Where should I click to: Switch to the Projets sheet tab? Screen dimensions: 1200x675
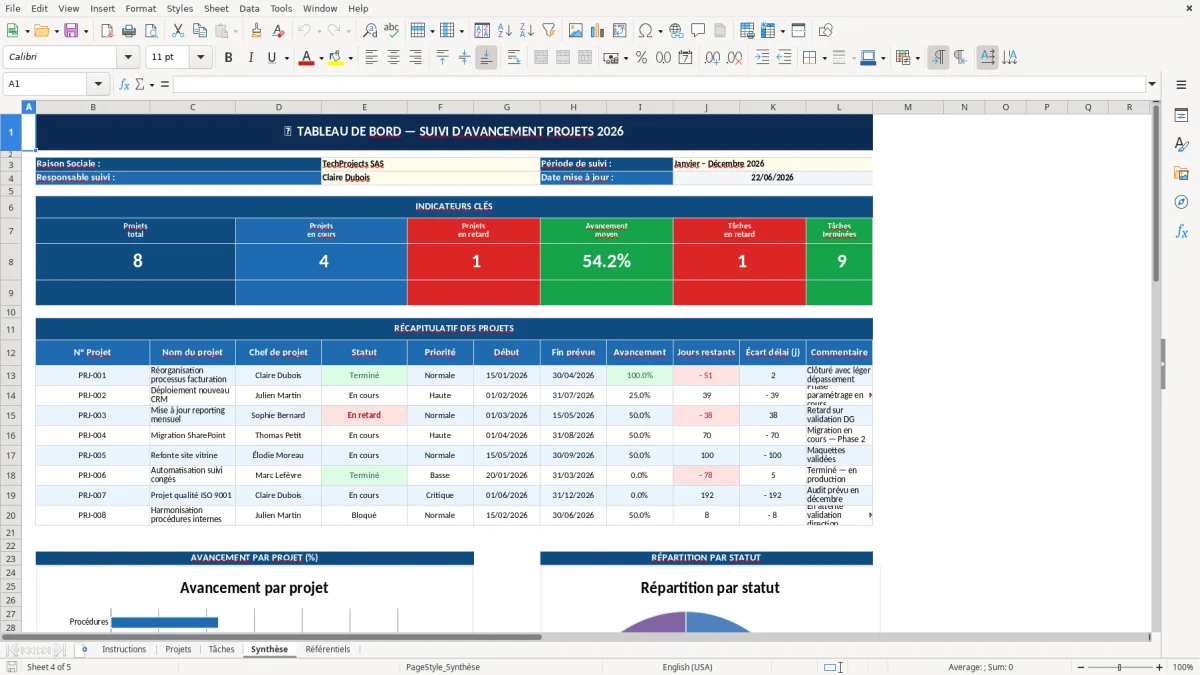(178, 649)
